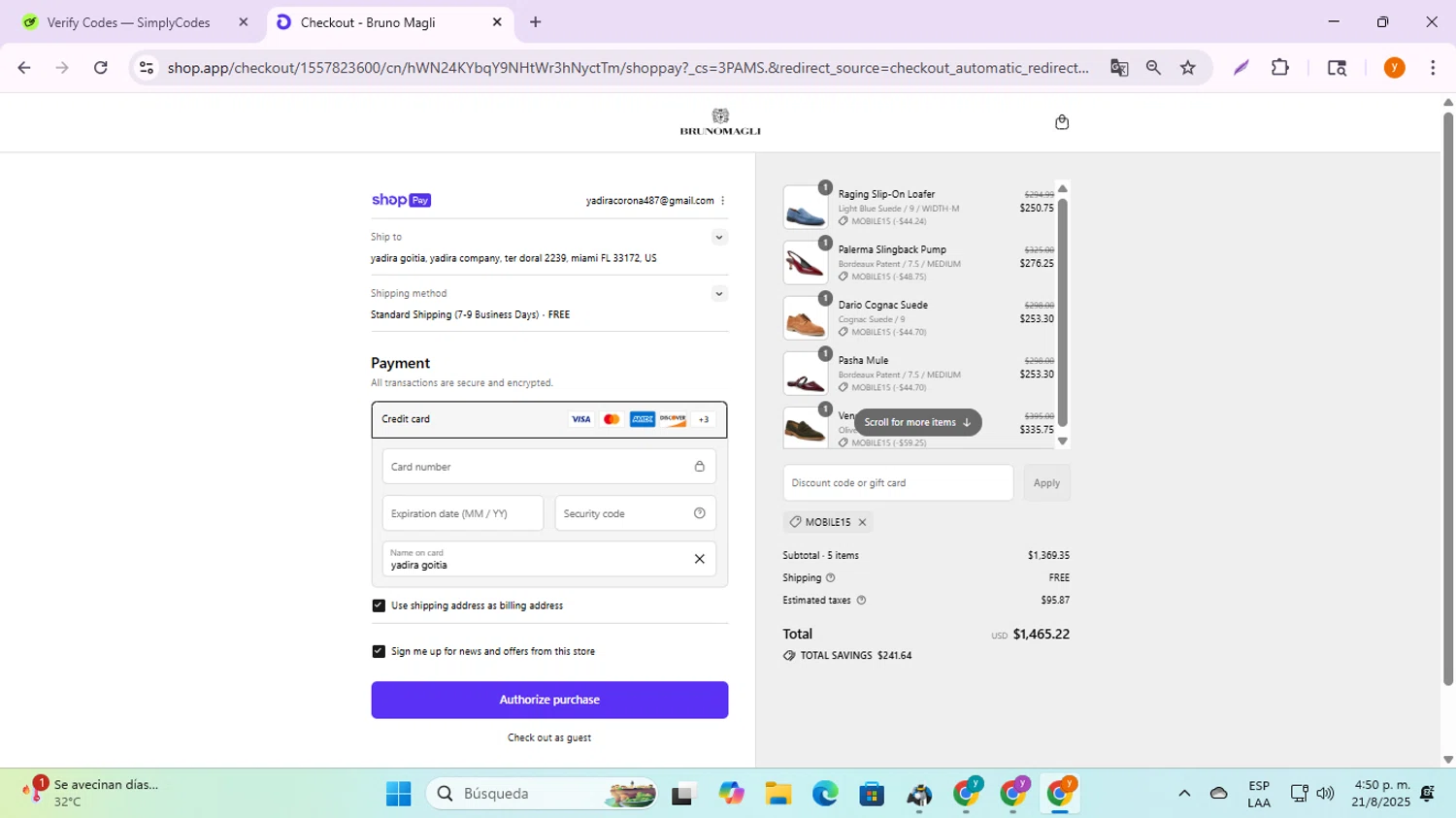Toggle Sign me up for news checkbox
1456x818 pixels.
379,651
